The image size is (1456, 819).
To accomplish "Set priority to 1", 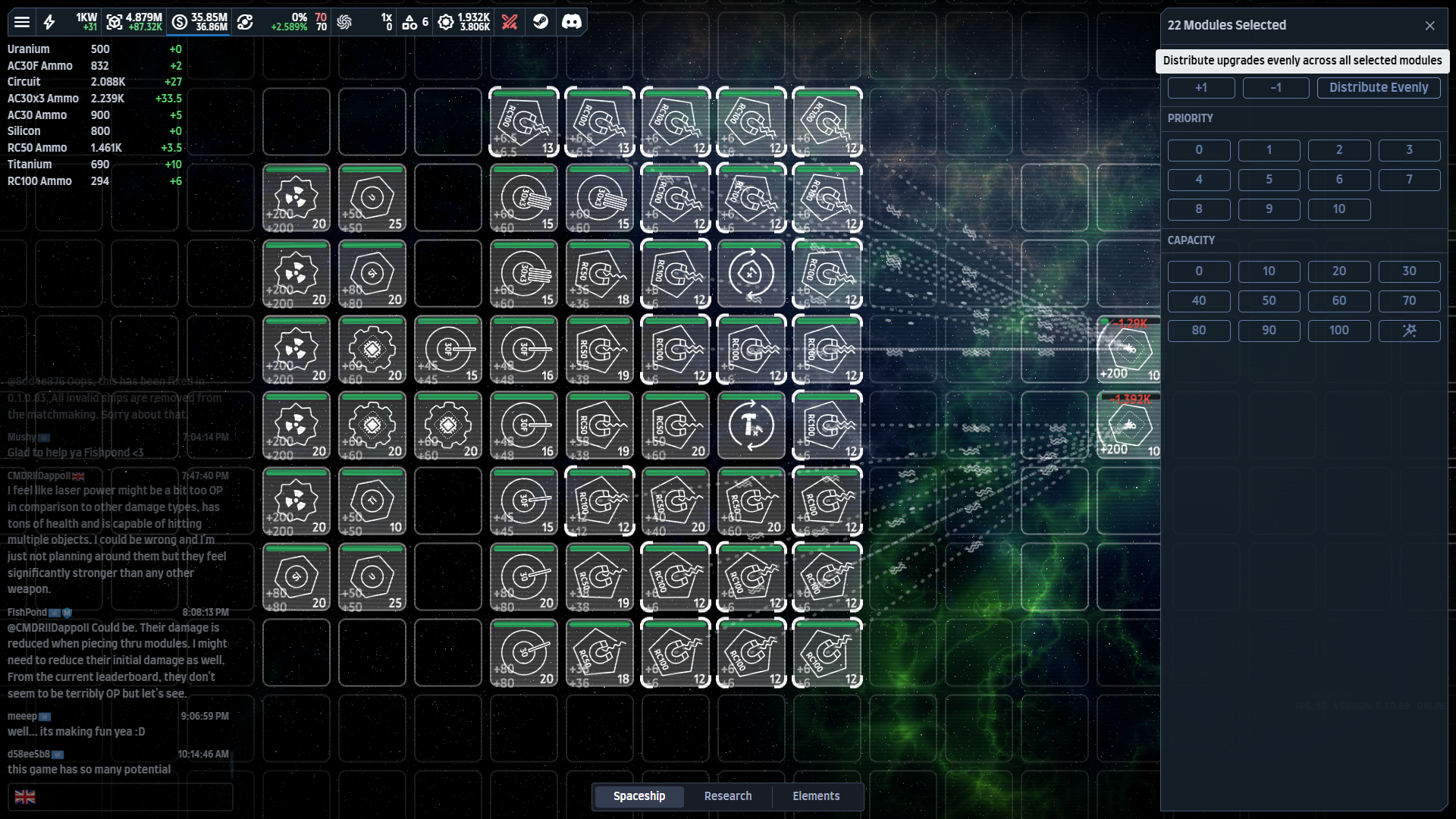I will click(x=1269, y=150).
